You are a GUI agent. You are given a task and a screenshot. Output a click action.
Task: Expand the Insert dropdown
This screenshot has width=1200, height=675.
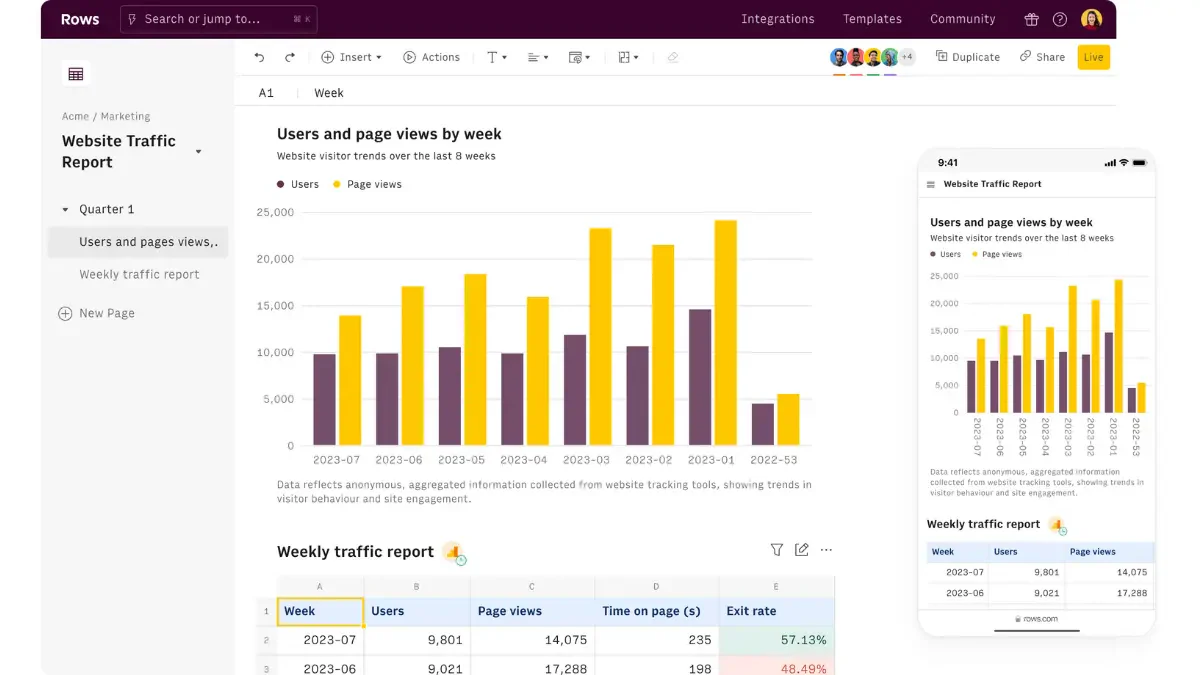(x=352, y=57)
